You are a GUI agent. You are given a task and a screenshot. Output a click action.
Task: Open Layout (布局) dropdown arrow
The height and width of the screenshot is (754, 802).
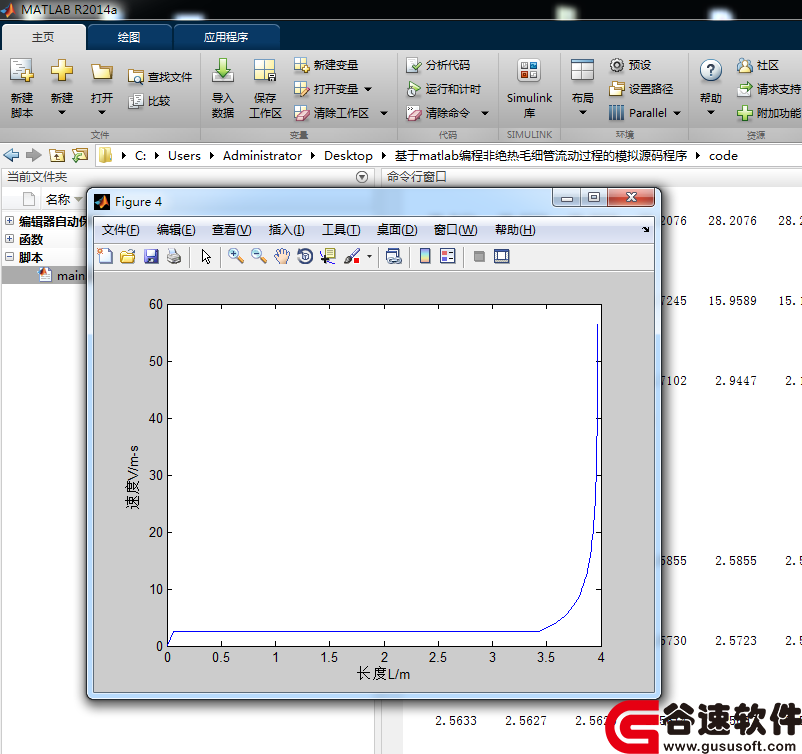[x=582, y=112]
